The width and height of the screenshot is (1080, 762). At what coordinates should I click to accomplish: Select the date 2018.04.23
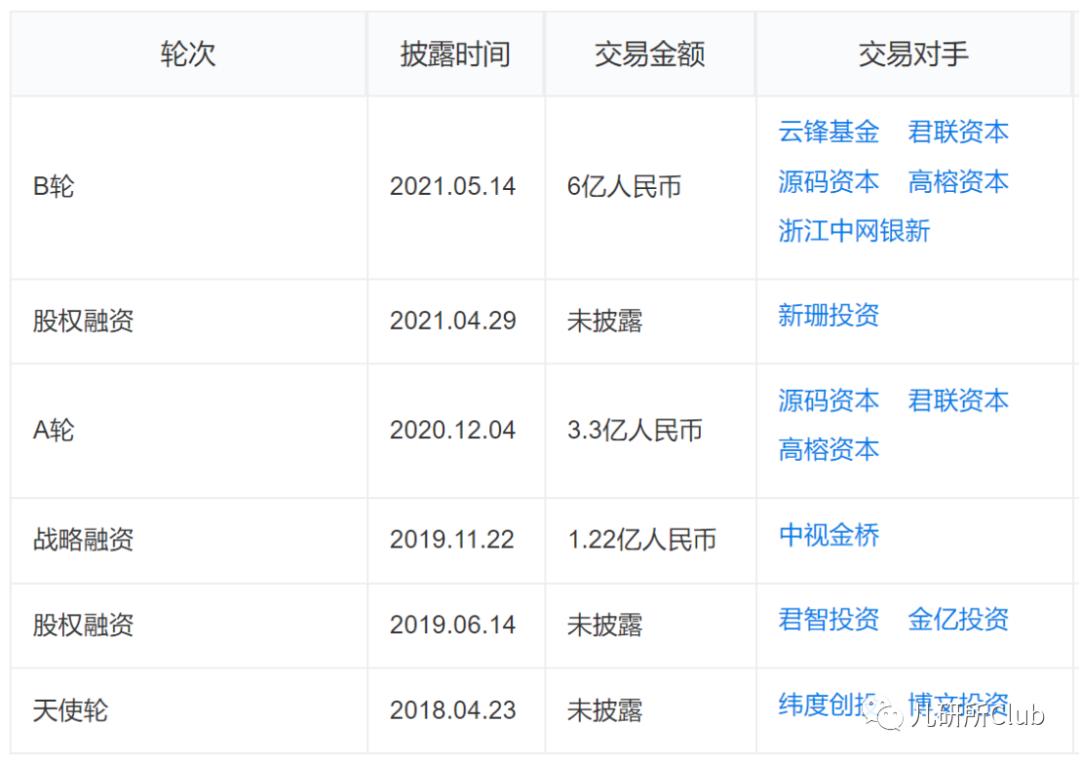pos(453,710)
